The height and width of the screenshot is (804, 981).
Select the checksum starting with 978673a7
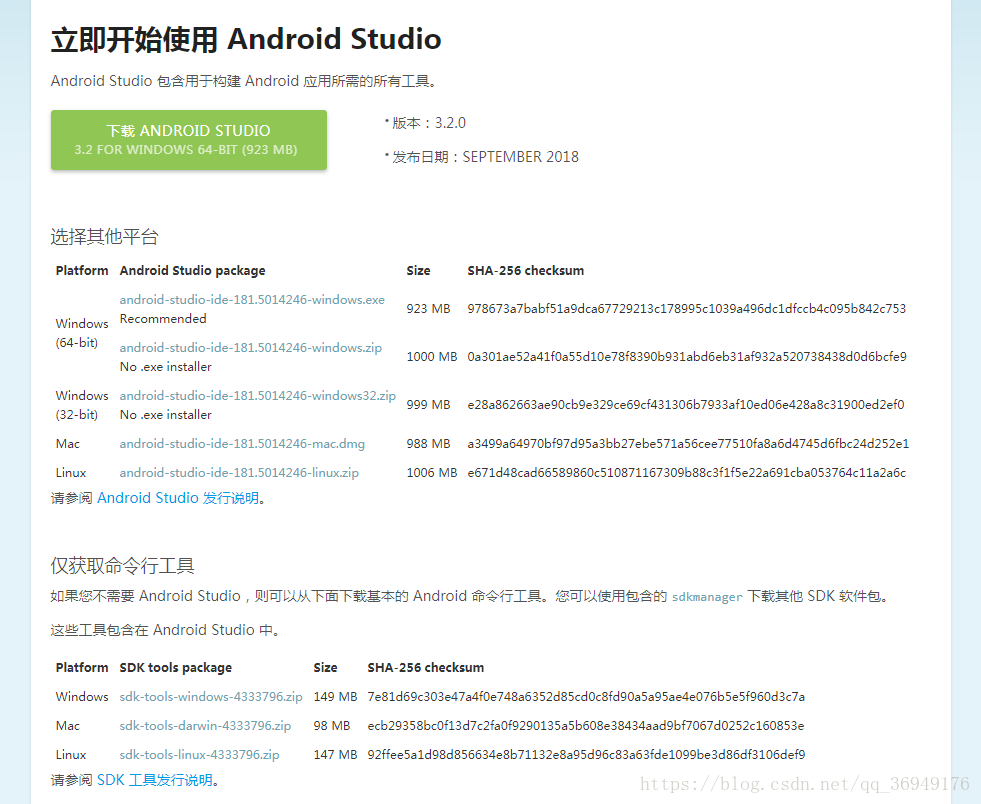686,308
